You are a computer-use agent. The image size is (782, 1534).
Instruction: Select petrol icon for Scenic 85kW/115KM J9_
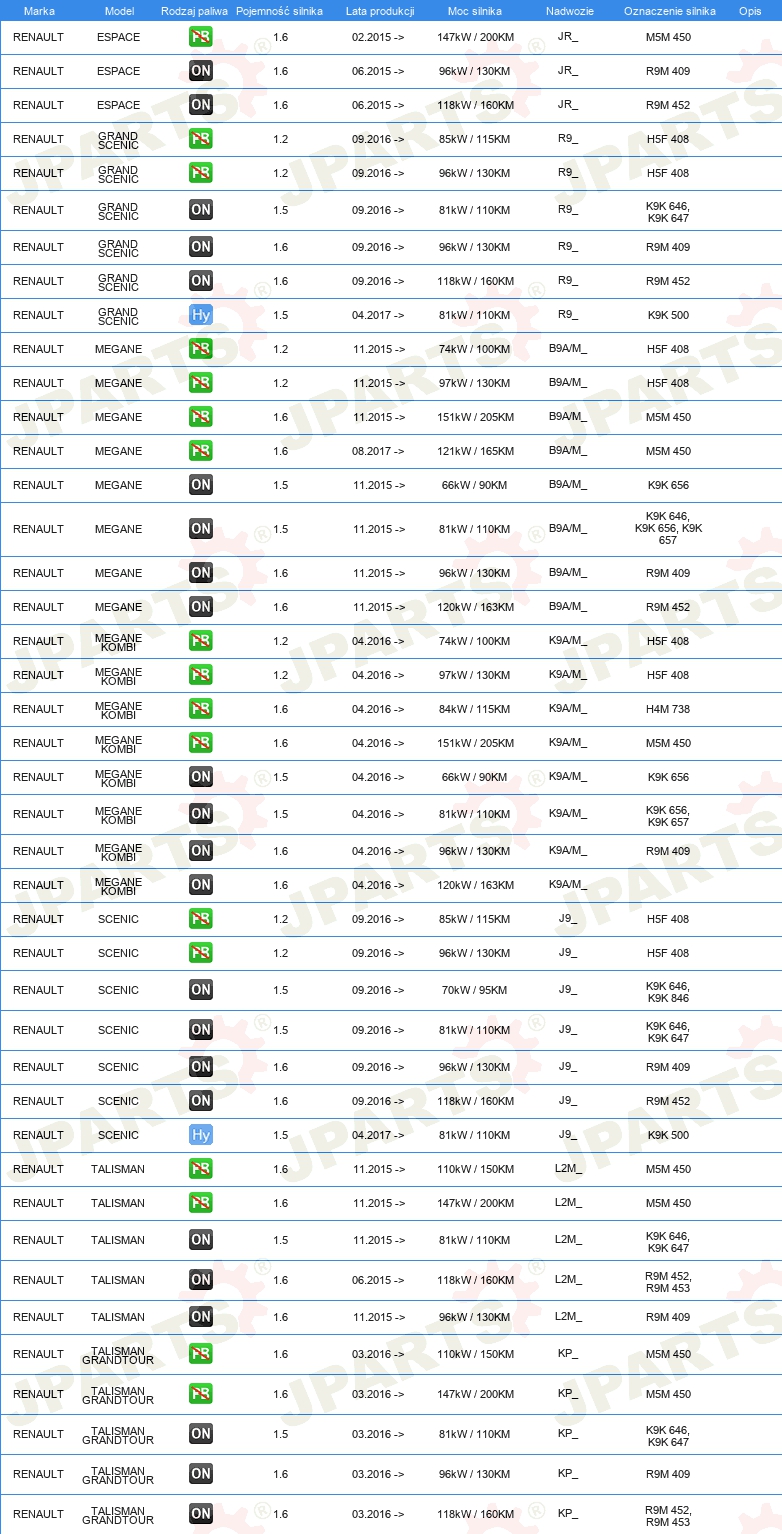(x=201, y=919)
